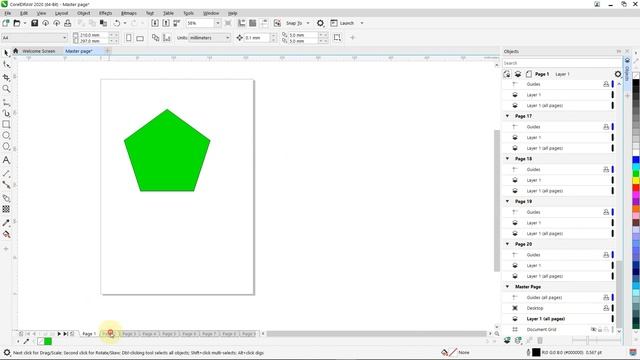The image size is (640, 360).
Task: Select the Page 4 page tab
Action: [x=149, y=334]
